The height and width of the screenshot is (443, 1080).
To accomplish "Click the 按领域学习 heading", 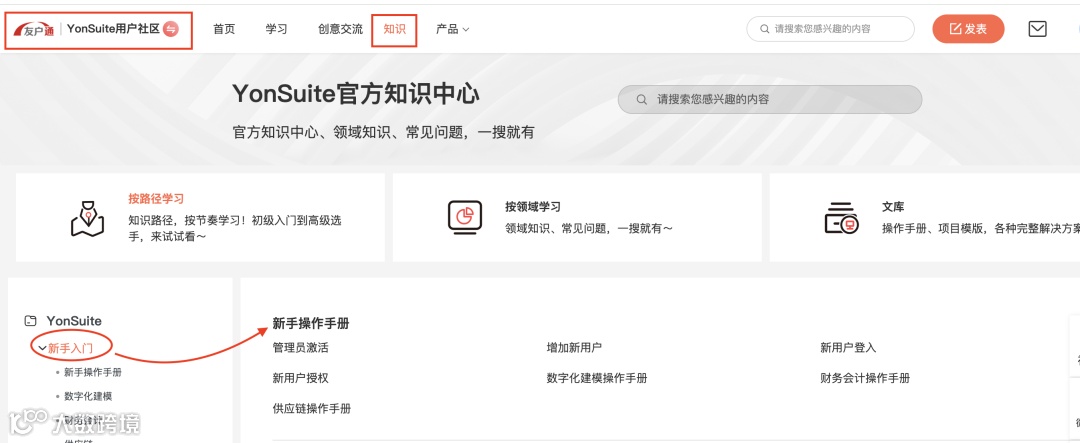I will coord(532,207).
